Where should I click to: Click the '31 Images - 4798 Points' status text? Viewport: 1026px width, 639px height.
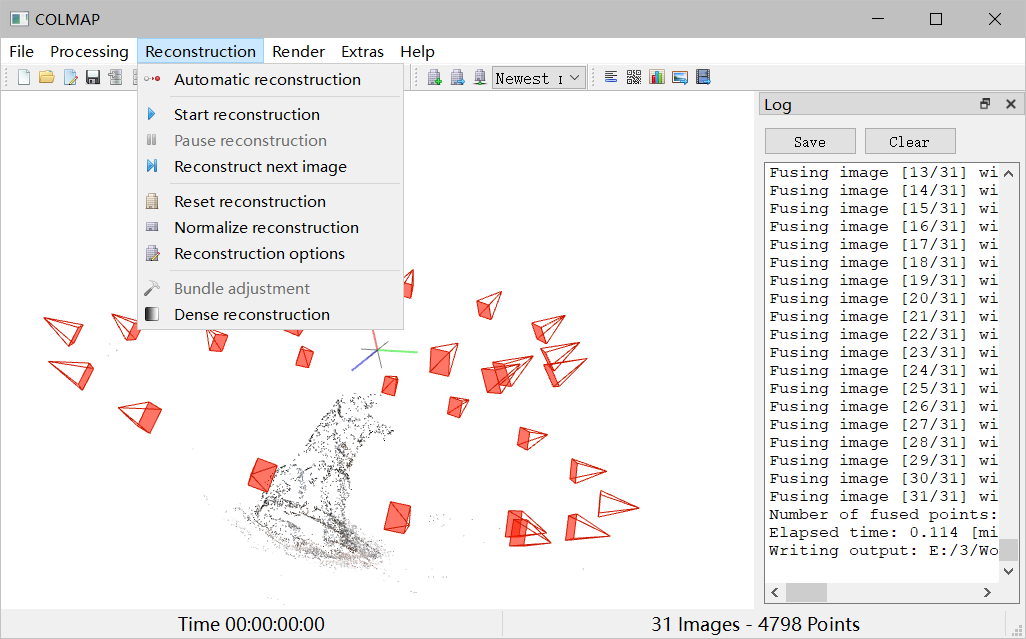(x=756, y=625)
